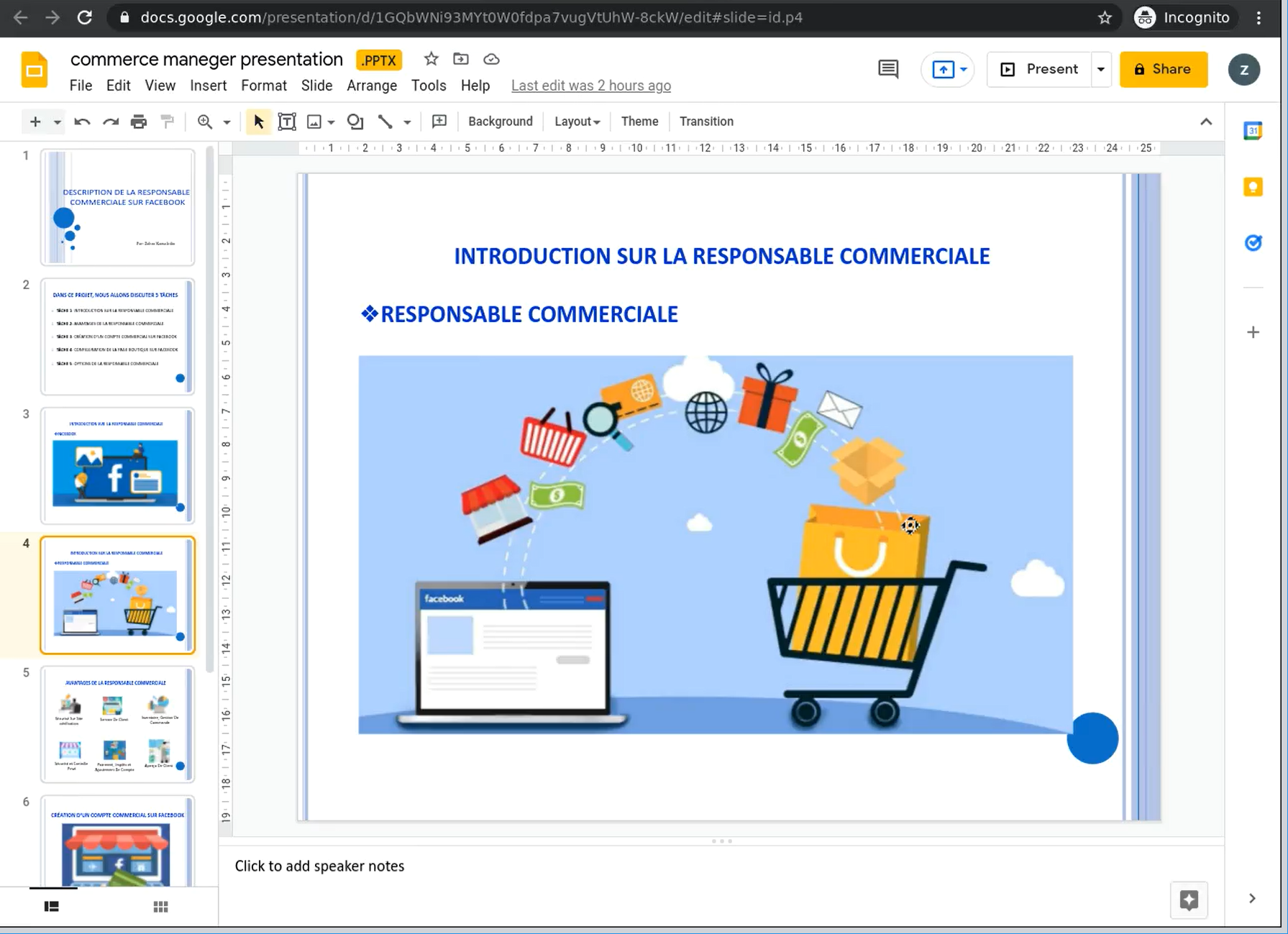This screenshot has width=1288, height=934.
Task: Open Google Calendar side panel icon
Action: (1253, 131)
